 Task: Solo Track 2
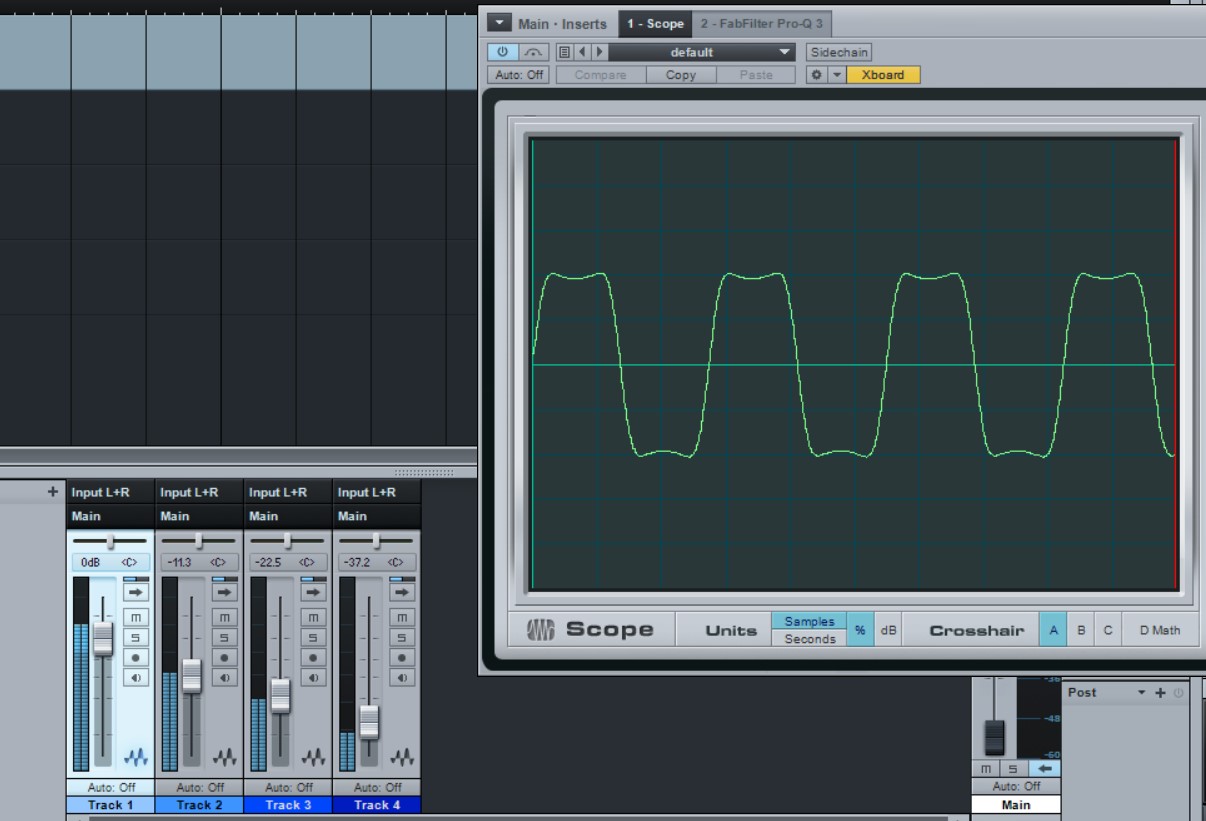(x=224, y=638)
